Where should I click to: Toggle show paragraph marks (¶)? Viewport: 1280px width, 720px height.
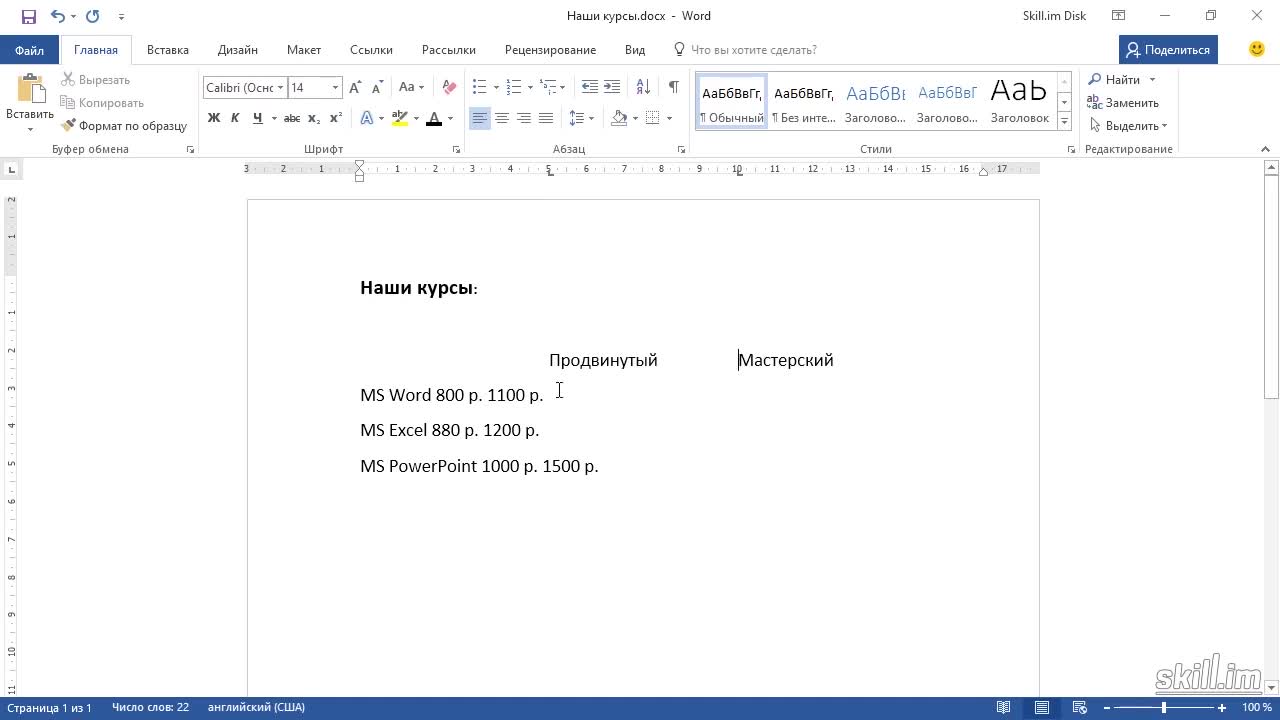[x=674, y=88]
